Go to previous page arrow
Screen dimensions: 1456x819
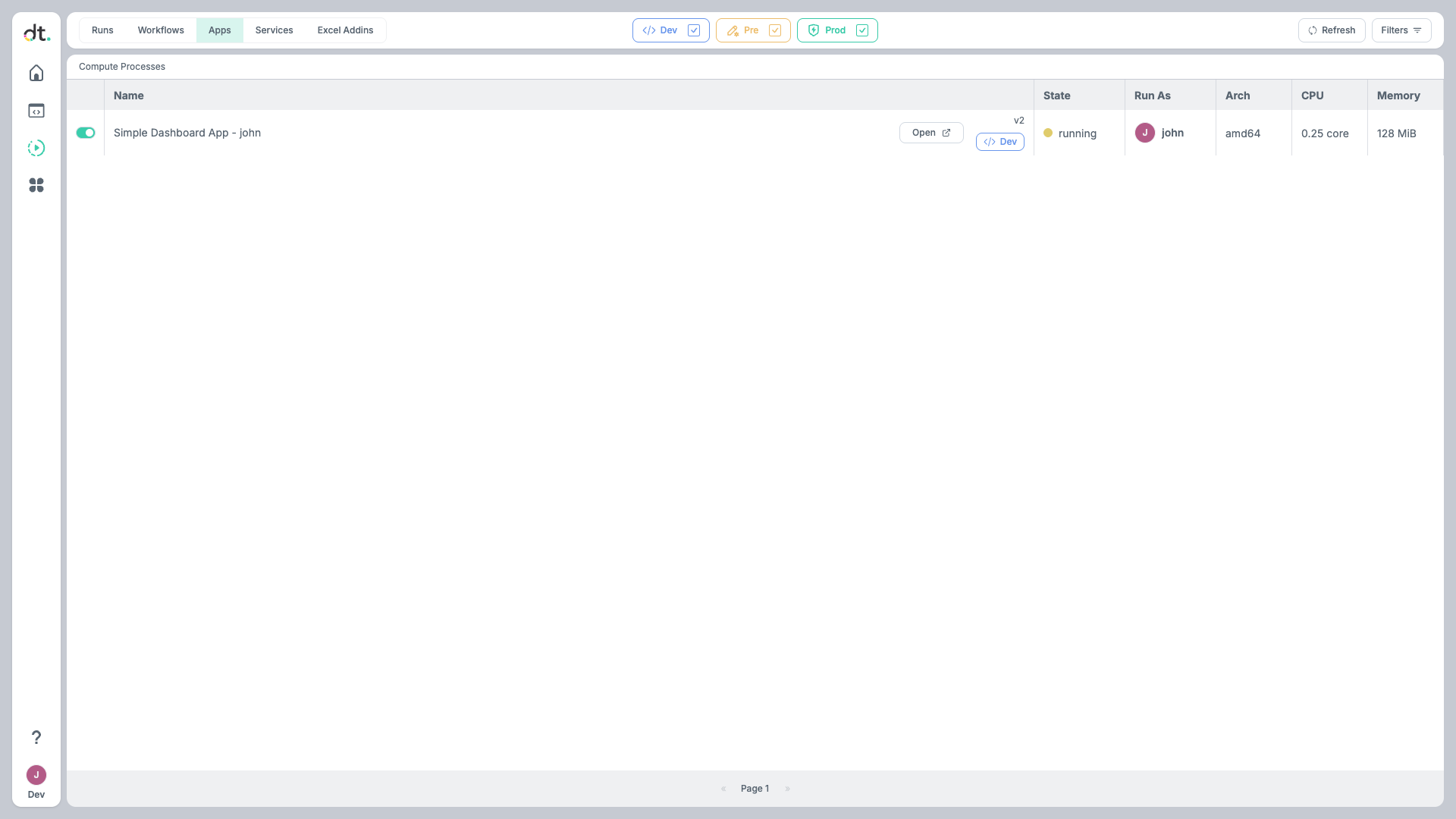pyautogui.click(x=723, y=789)
